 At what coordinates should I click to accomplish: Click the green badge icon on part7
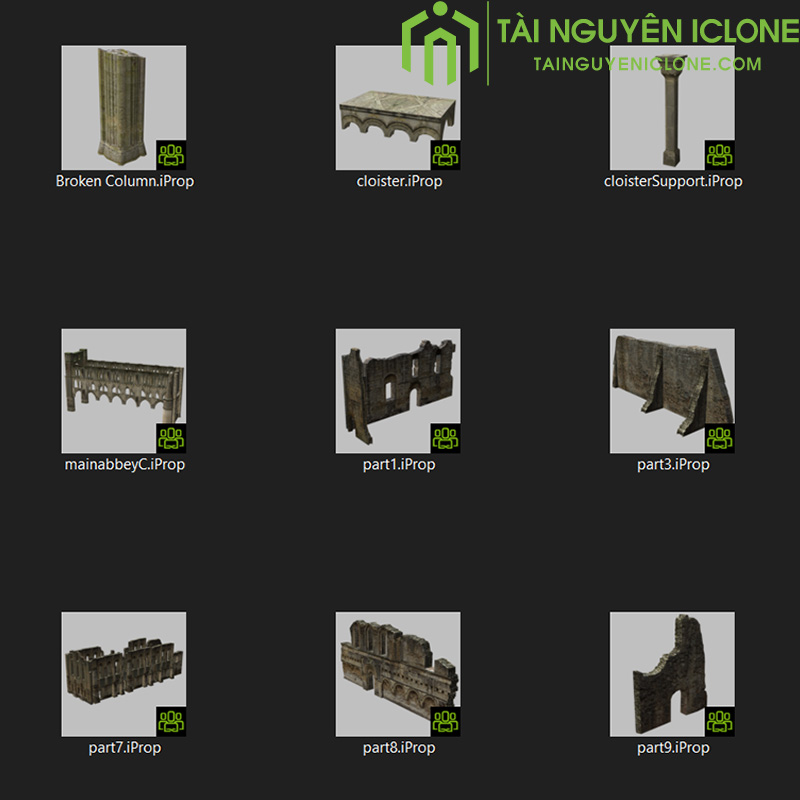(171, 721)
